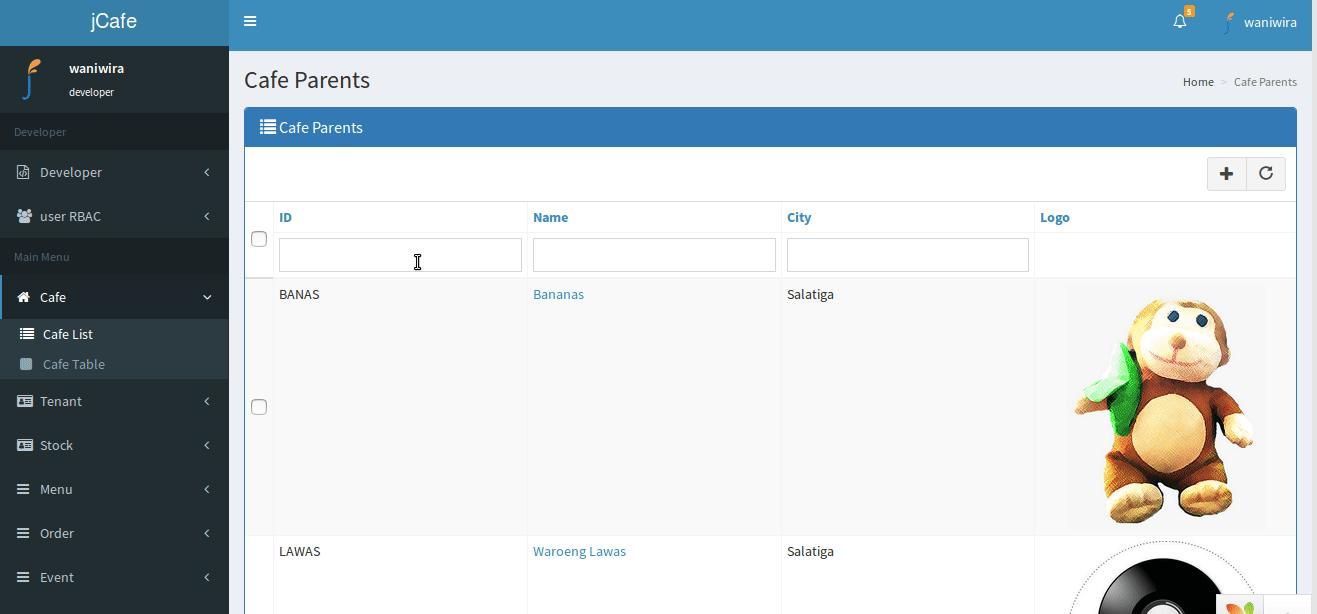
Task: Click the Bananas monkey logo image
Action: pyautogui.click(x=1165, y=407)
